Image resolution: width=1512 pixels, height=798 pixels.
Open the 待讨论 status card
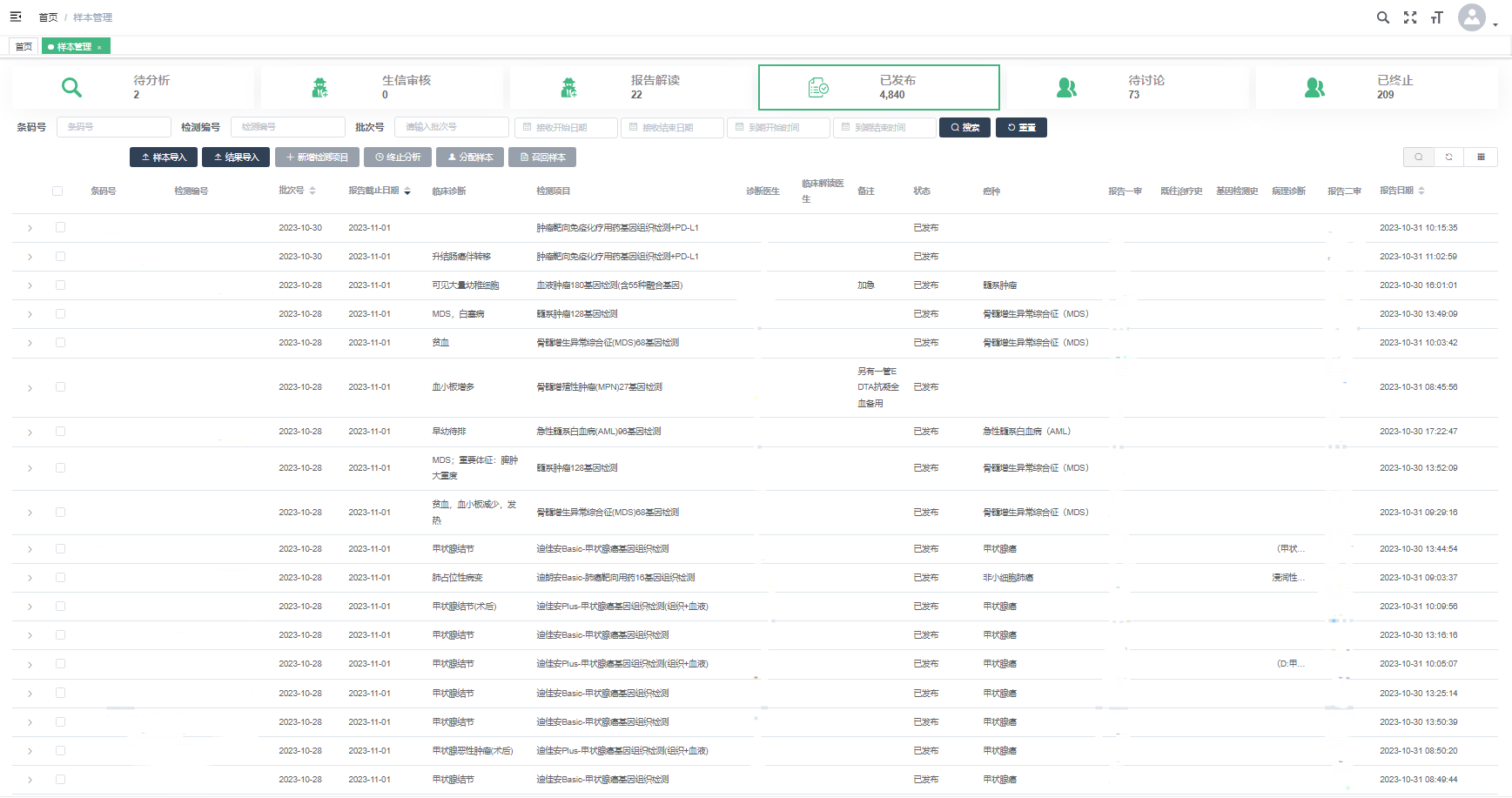[1128, 87]
